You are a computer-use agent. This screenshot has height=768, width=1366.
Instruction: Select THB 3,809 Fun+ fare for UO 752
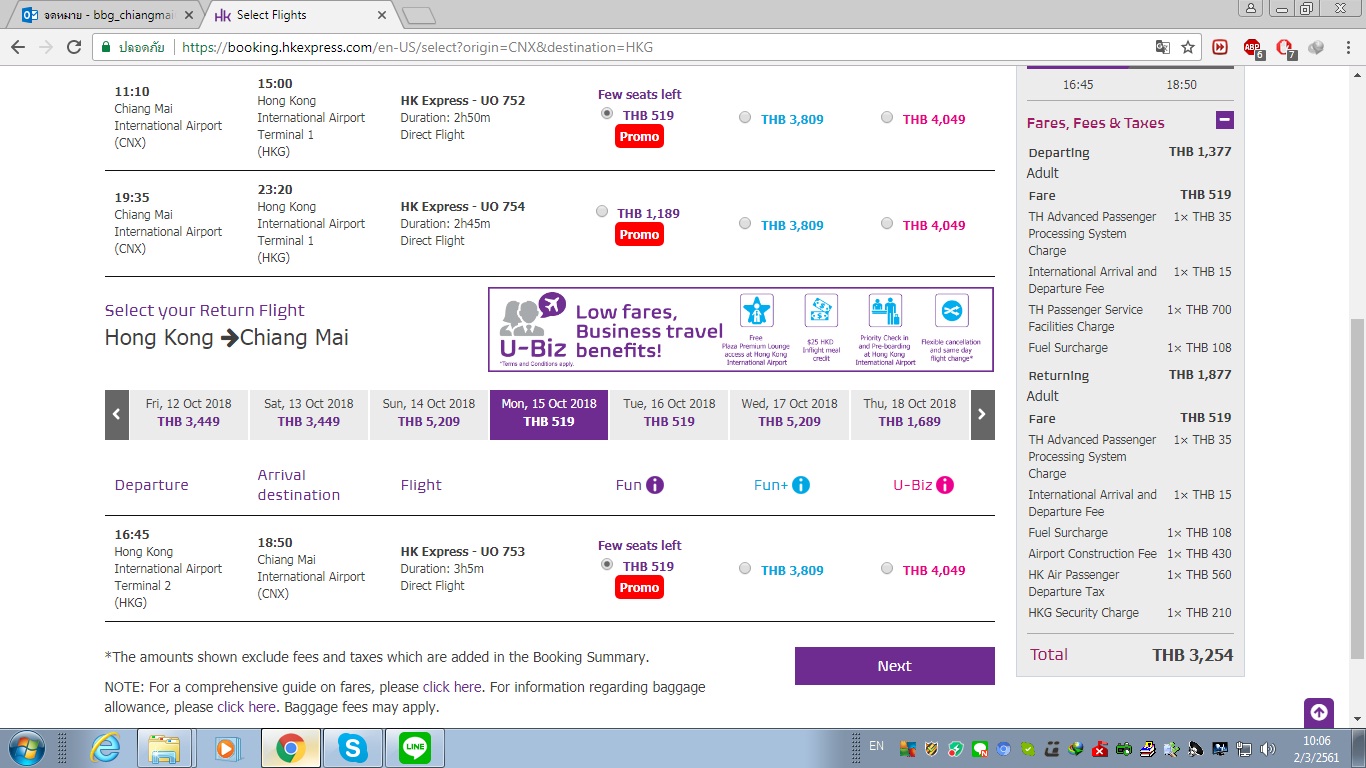click(745, 117)
